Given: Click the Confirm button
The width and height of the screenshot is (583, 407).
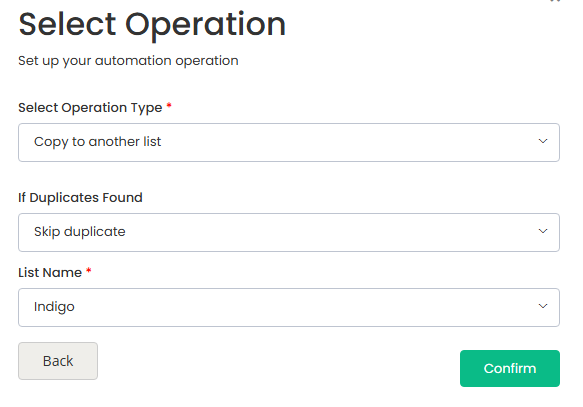Looking at the screenshot, I should pos(510,368).
